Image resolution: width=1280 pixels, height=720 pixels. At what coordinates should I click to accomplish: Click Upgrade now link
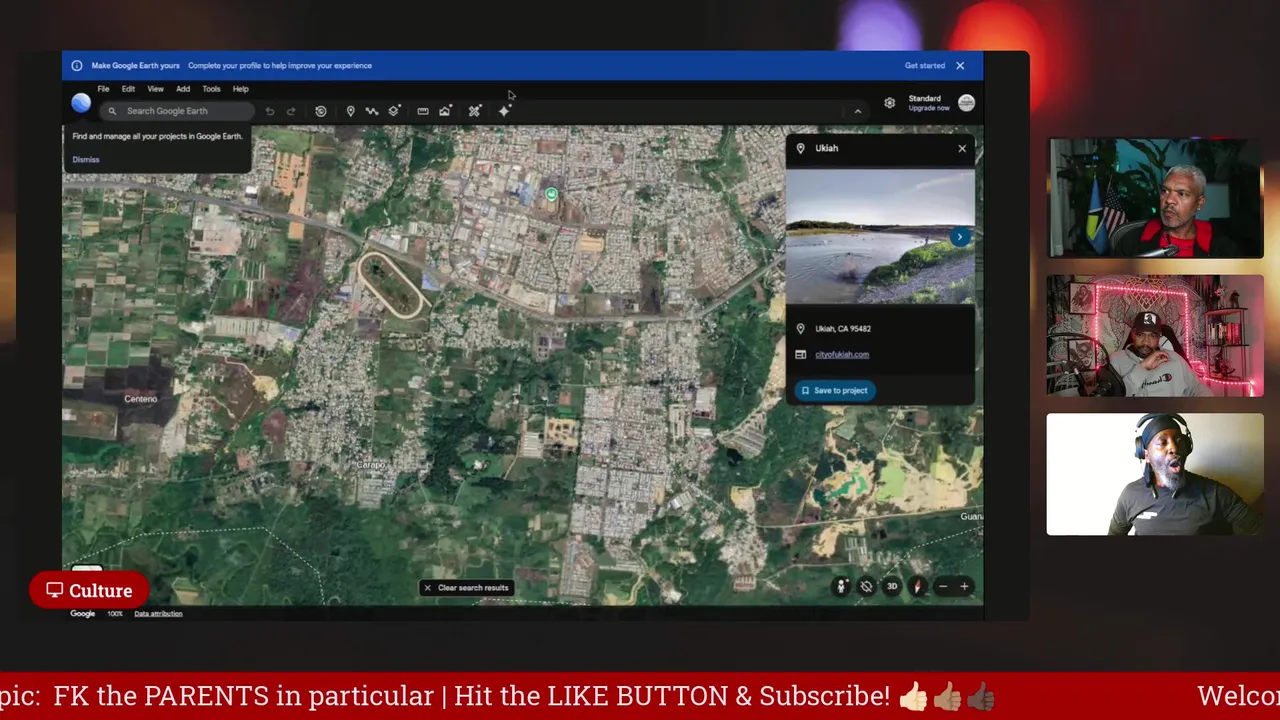click(929, 108)
